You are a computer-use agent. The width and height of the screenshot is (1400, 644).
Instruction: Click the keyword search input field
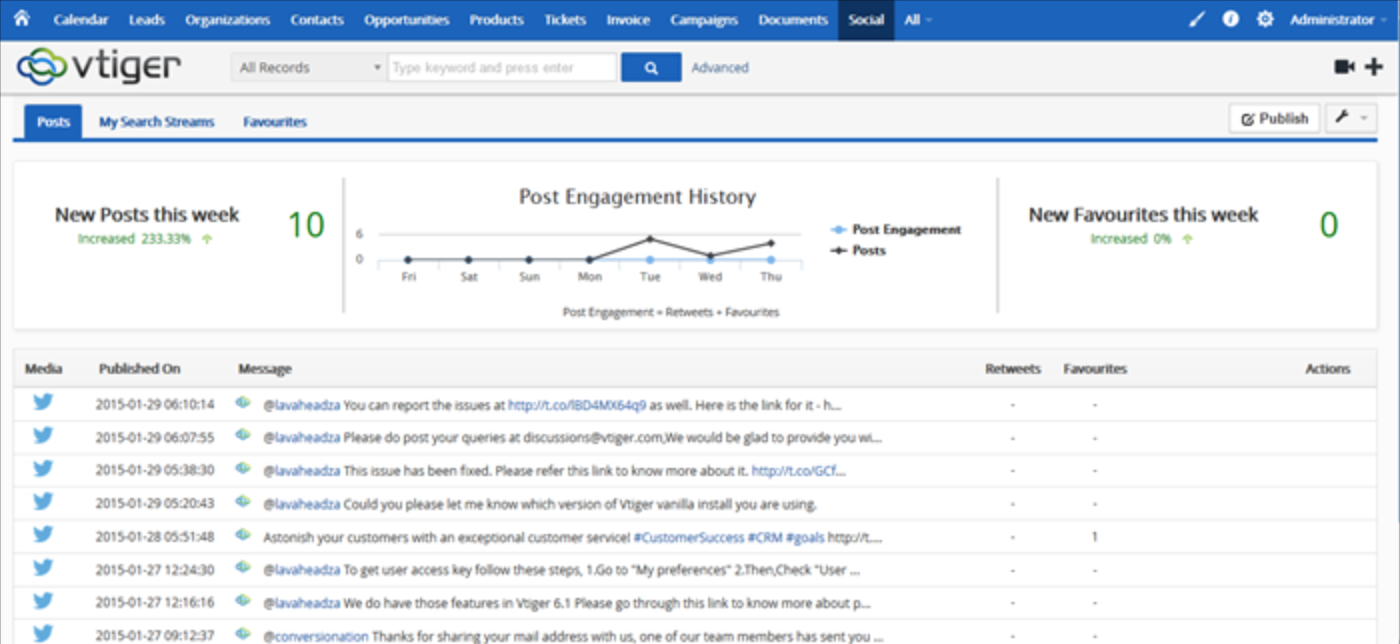coord(501,68)
